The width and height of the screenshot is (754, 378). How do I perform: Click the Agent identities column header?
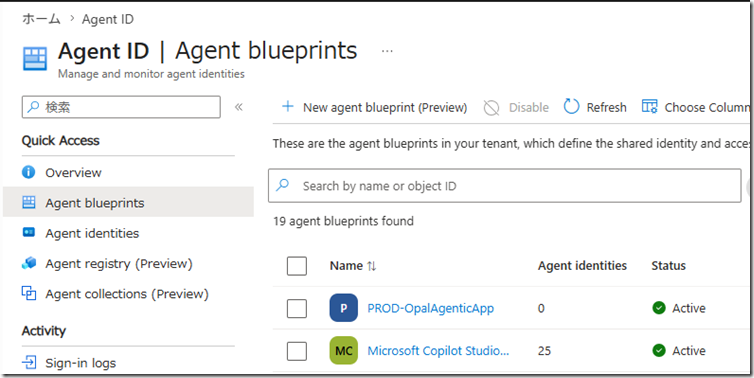(582, 266)
